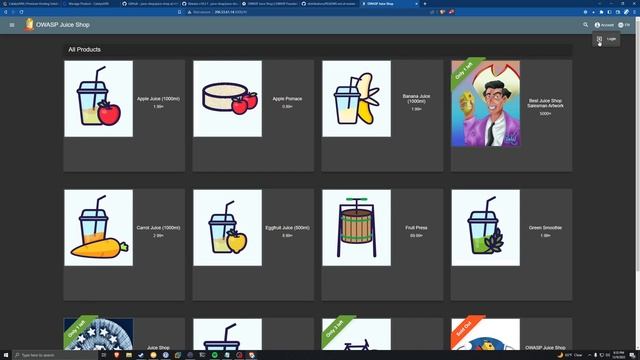Switch to the CatalystVM Premium Hosting tab
Screen dimensions: 640x360
[x=31, y=4]
